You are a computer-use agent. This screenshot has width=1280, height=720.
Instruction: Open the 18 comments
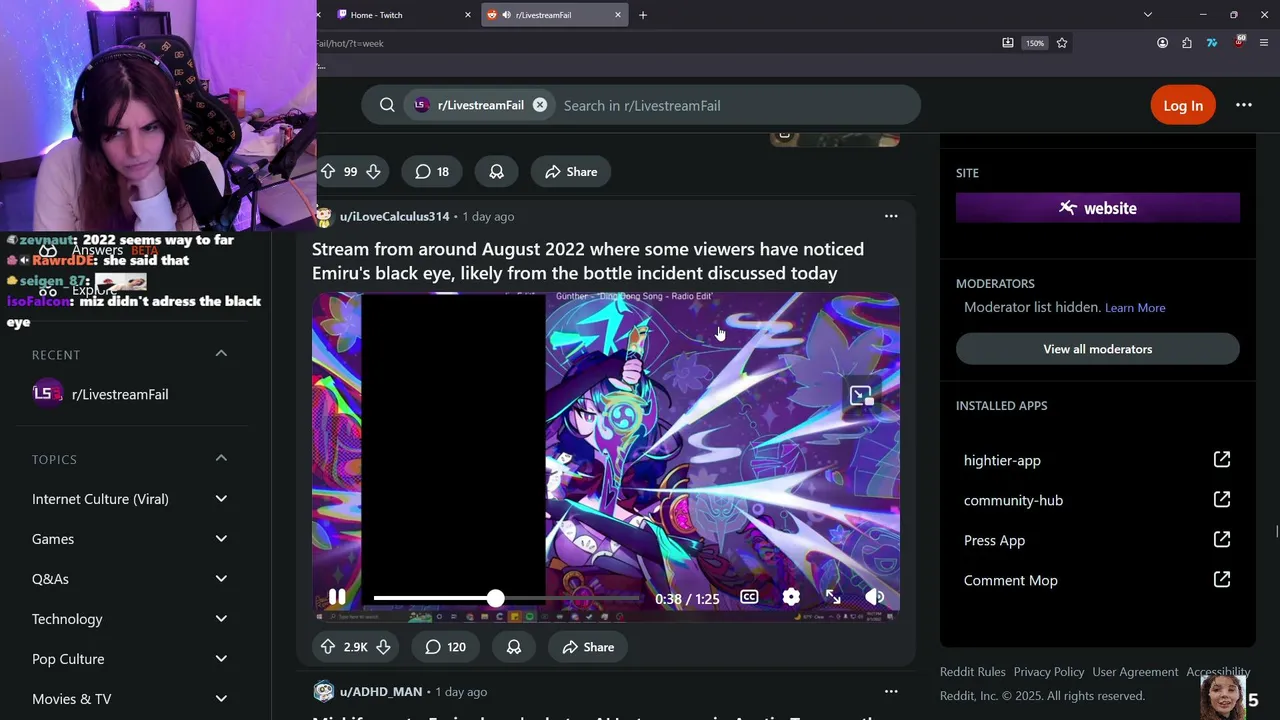pyautogui.click(x=431, y=172)
